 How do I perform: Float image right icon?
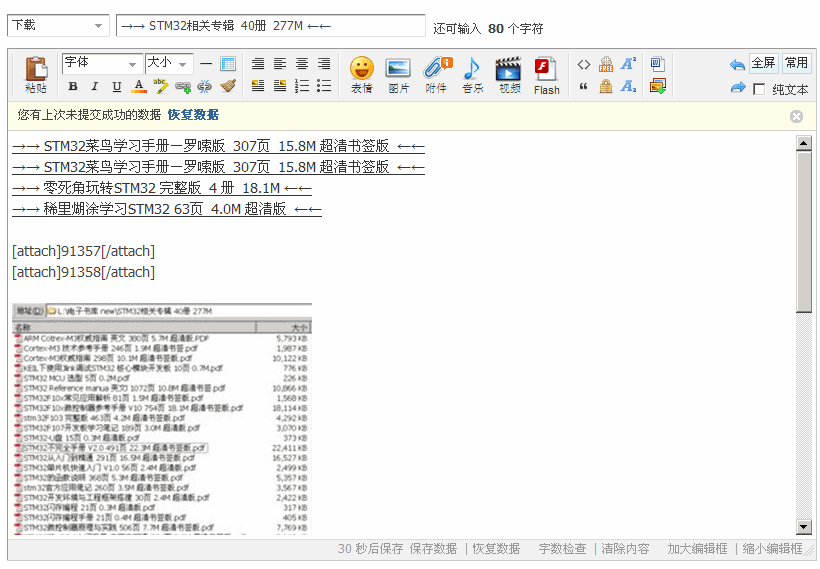coord(280,86)
